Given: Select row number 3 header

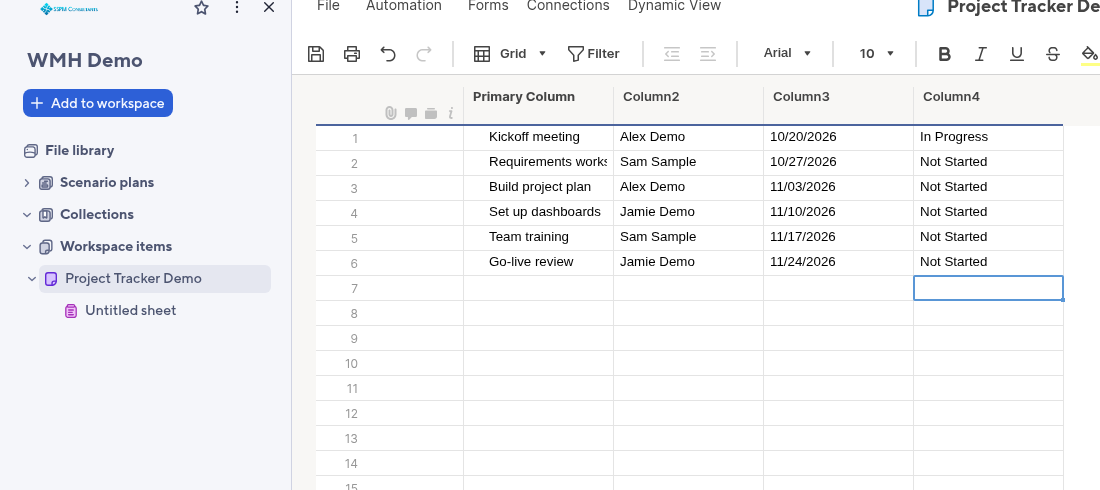Looking at the screenshot, I should coord(354,189).
